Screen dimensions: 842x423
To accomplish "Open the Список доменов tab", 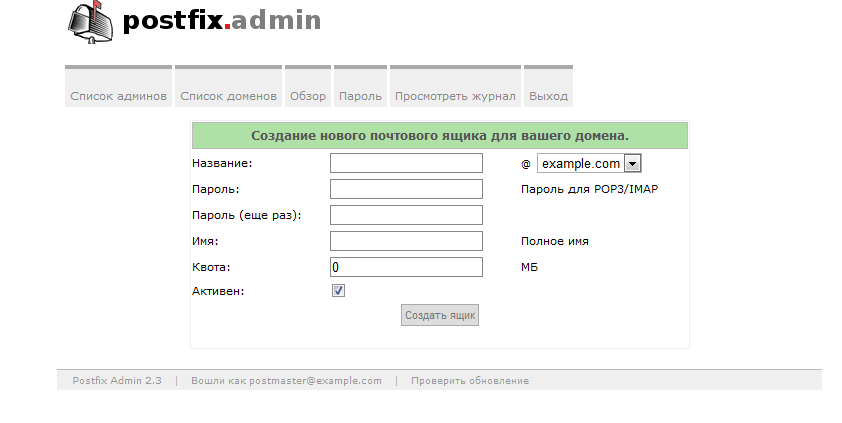I will pyautogui.click(x=228, y=86).
